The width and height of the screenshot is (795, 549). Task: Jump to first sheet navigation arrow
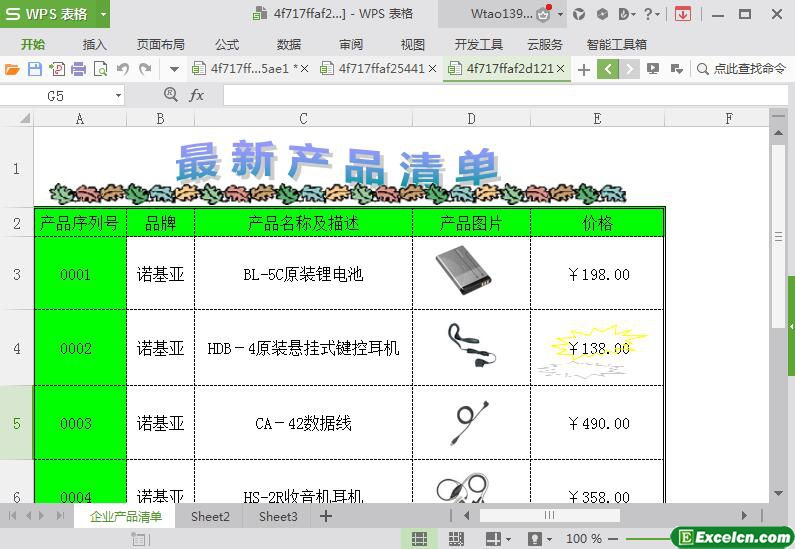[x=13, y=516]
